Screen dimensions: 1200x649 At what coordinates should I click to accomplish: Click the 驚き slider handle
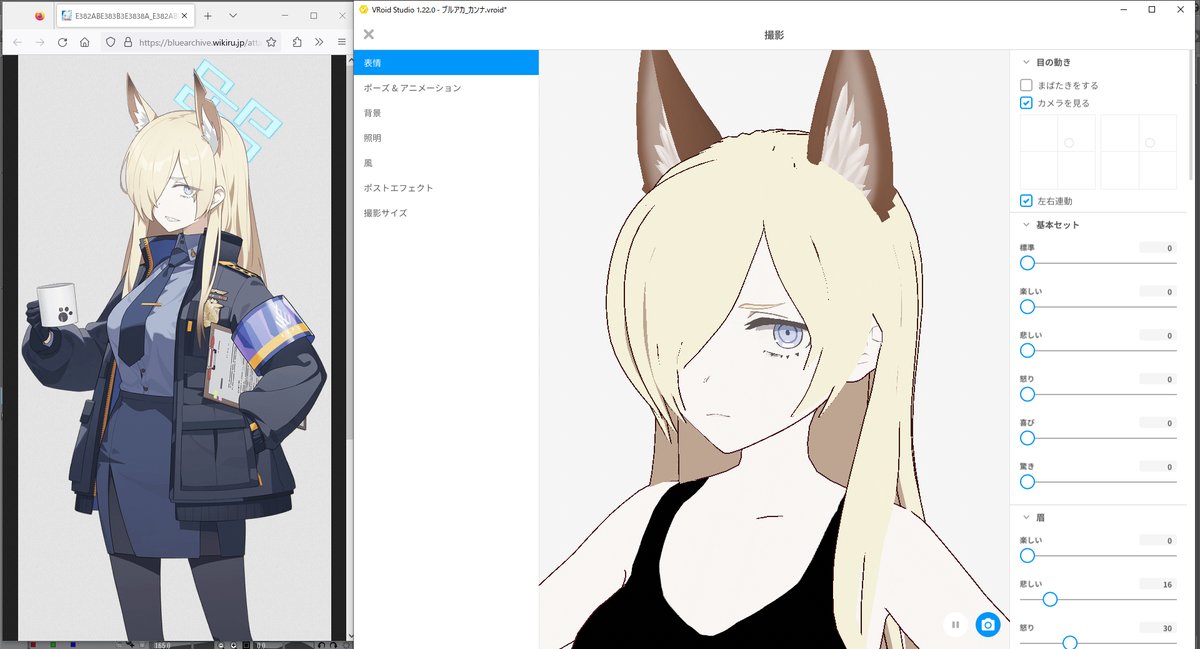[x=1027, y=481]
